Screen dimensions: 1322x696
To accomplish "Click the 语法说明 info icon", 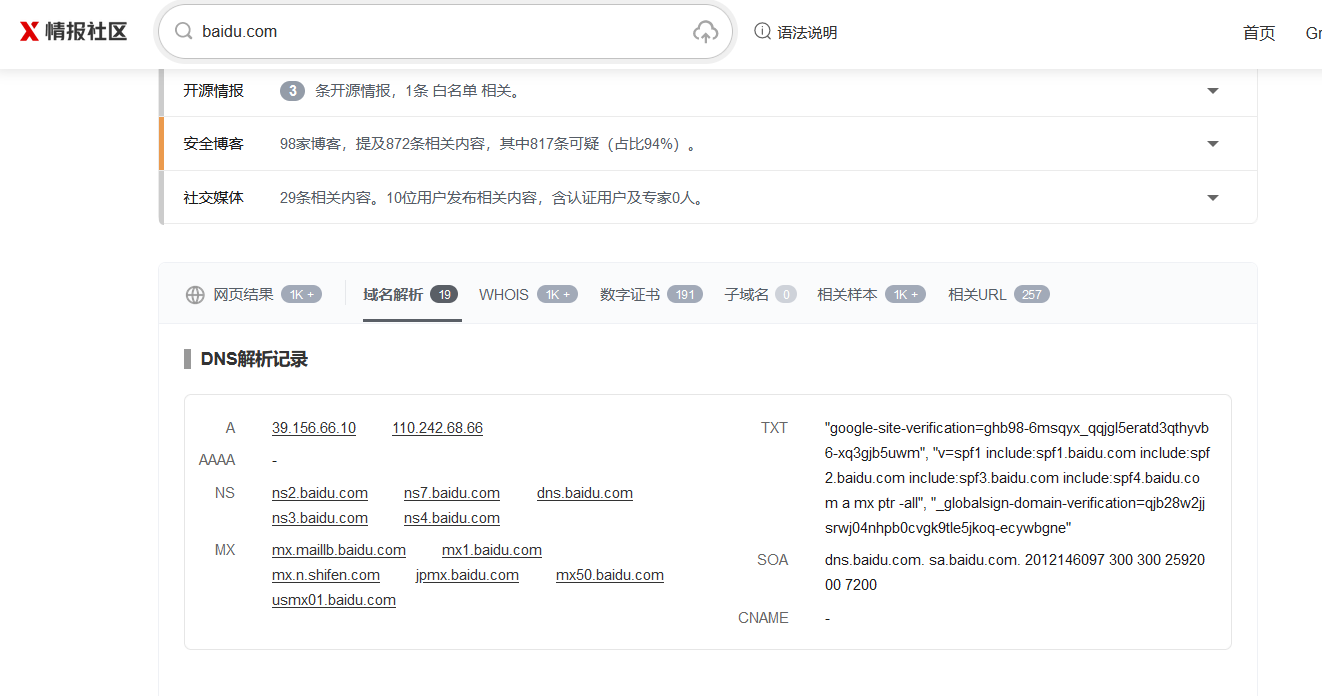I will (762, 31).
